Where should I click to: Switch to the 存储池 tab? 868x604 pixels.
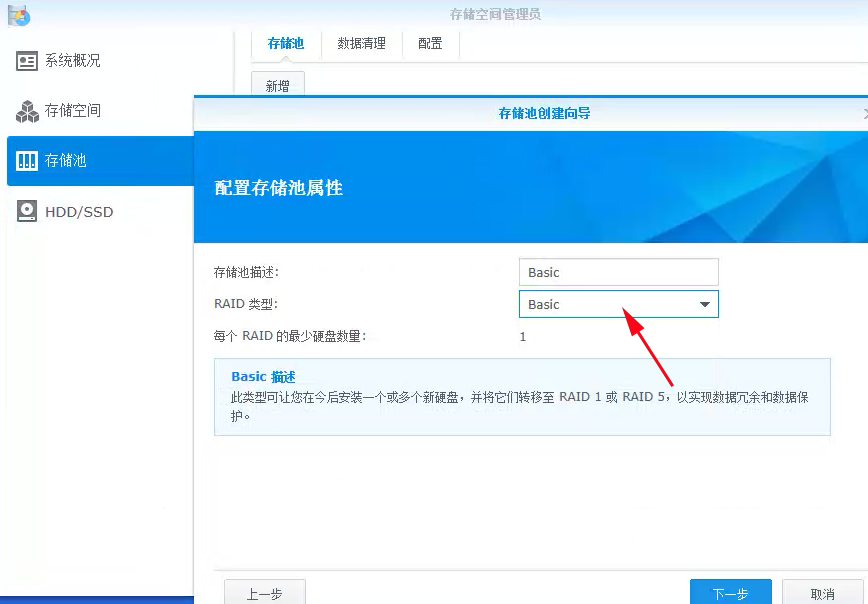286,44
